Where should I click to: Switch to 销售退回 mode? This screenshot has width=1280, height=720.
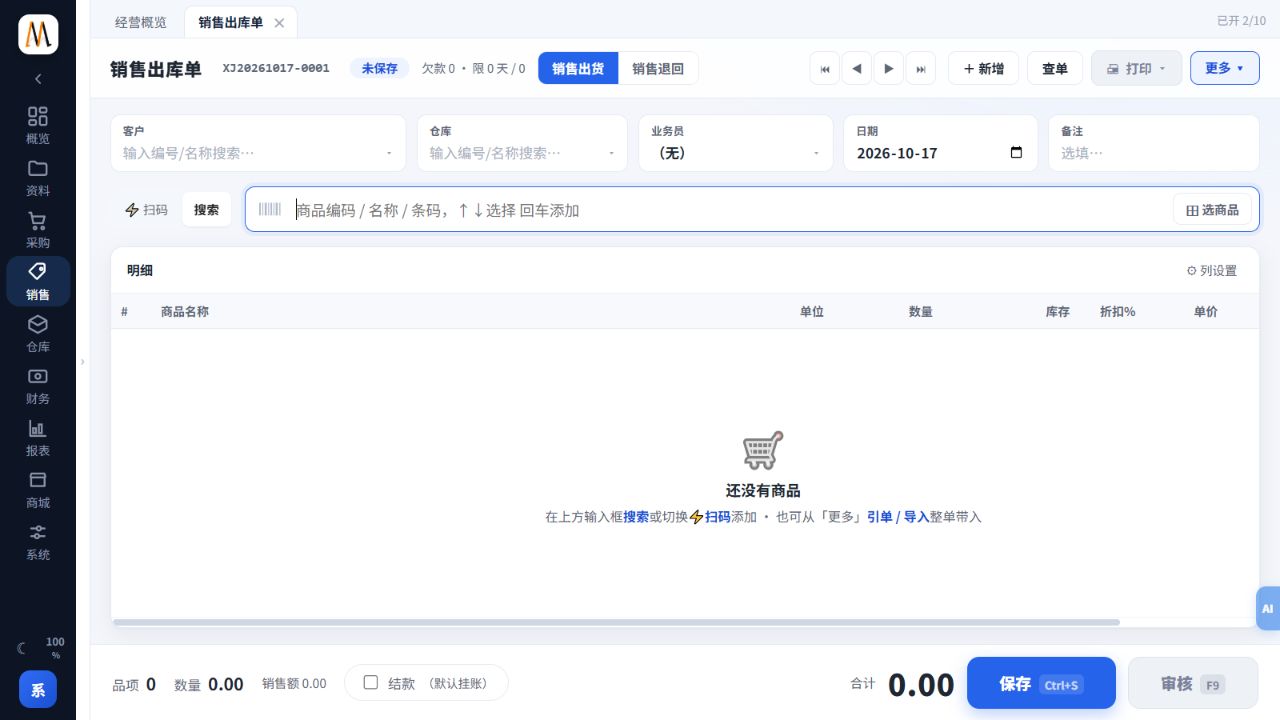point(658,69)
